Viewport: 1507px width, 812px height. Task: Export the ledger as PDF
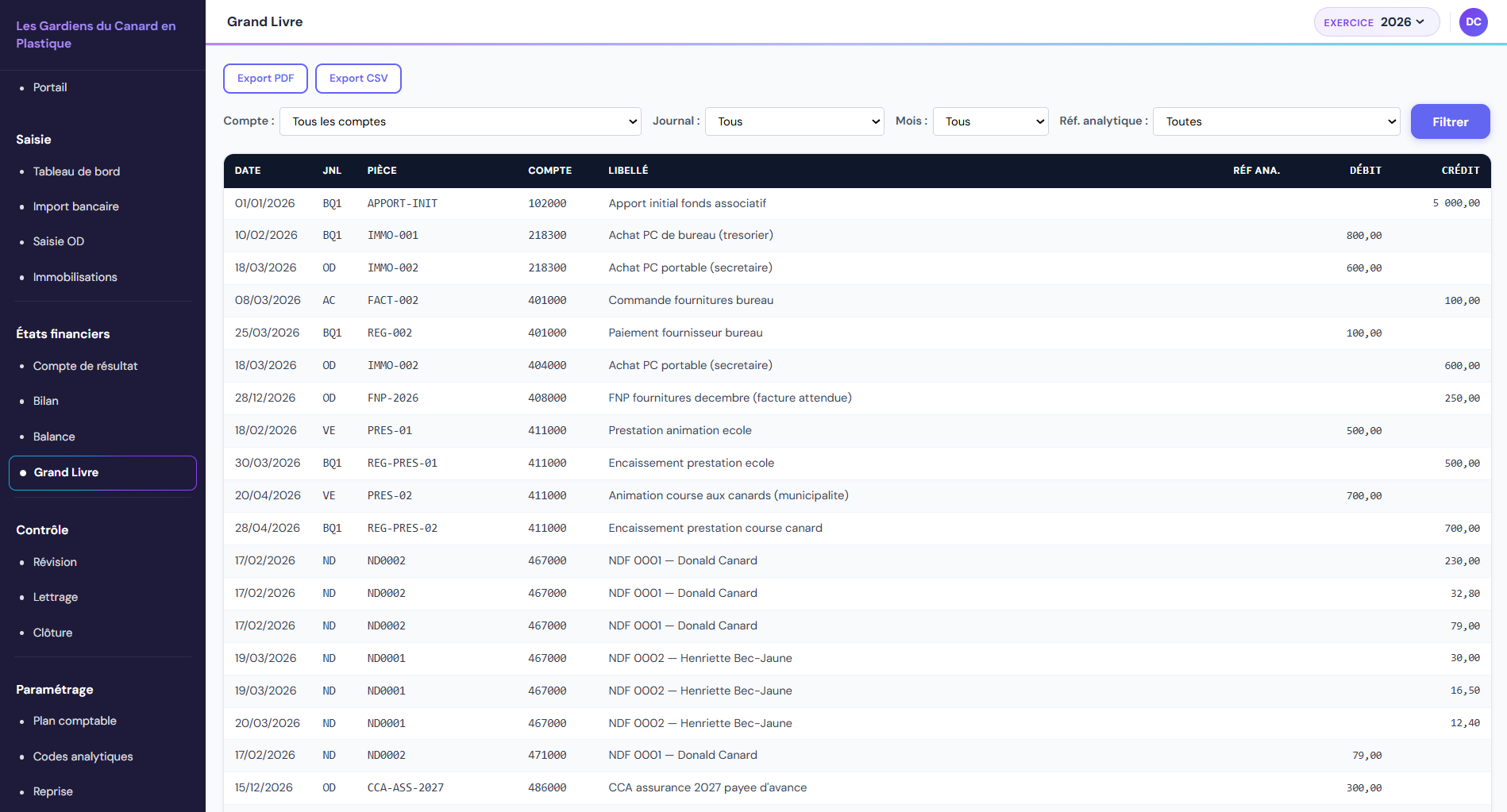265,79
